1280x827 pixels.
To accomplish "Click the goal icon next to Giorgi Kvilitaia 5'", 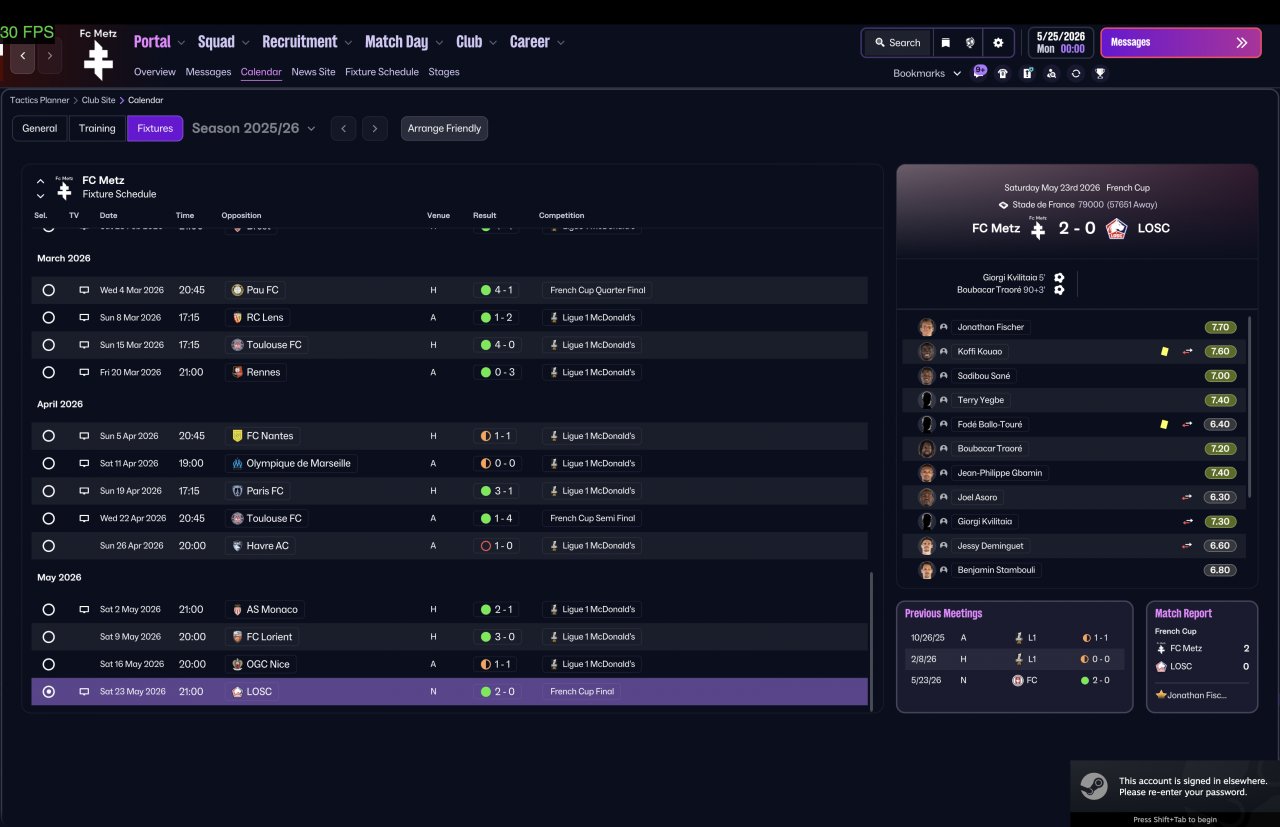I will pos(1059,278).
